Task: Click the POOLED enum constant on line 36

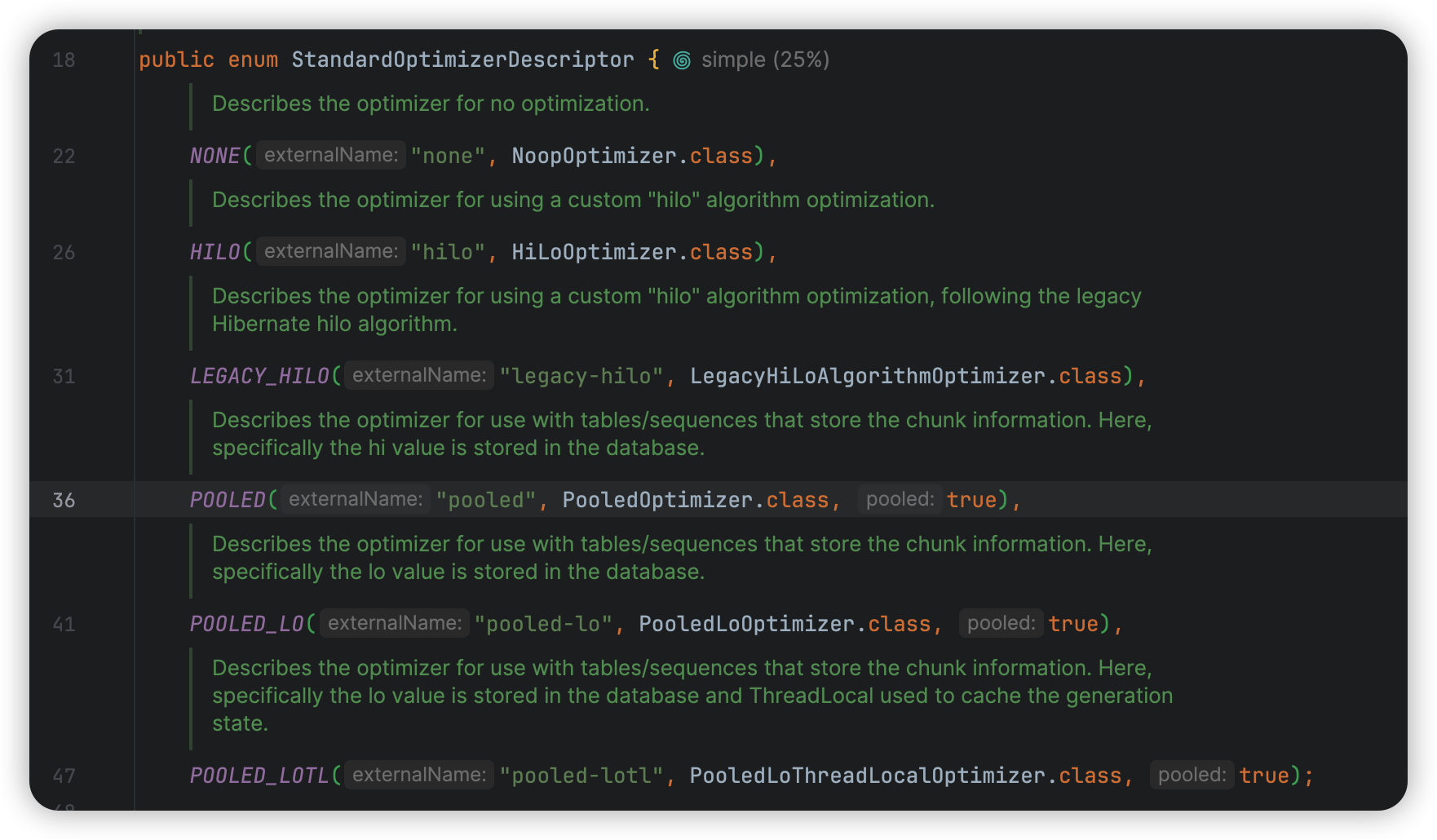Action: (x=228, y=500)
